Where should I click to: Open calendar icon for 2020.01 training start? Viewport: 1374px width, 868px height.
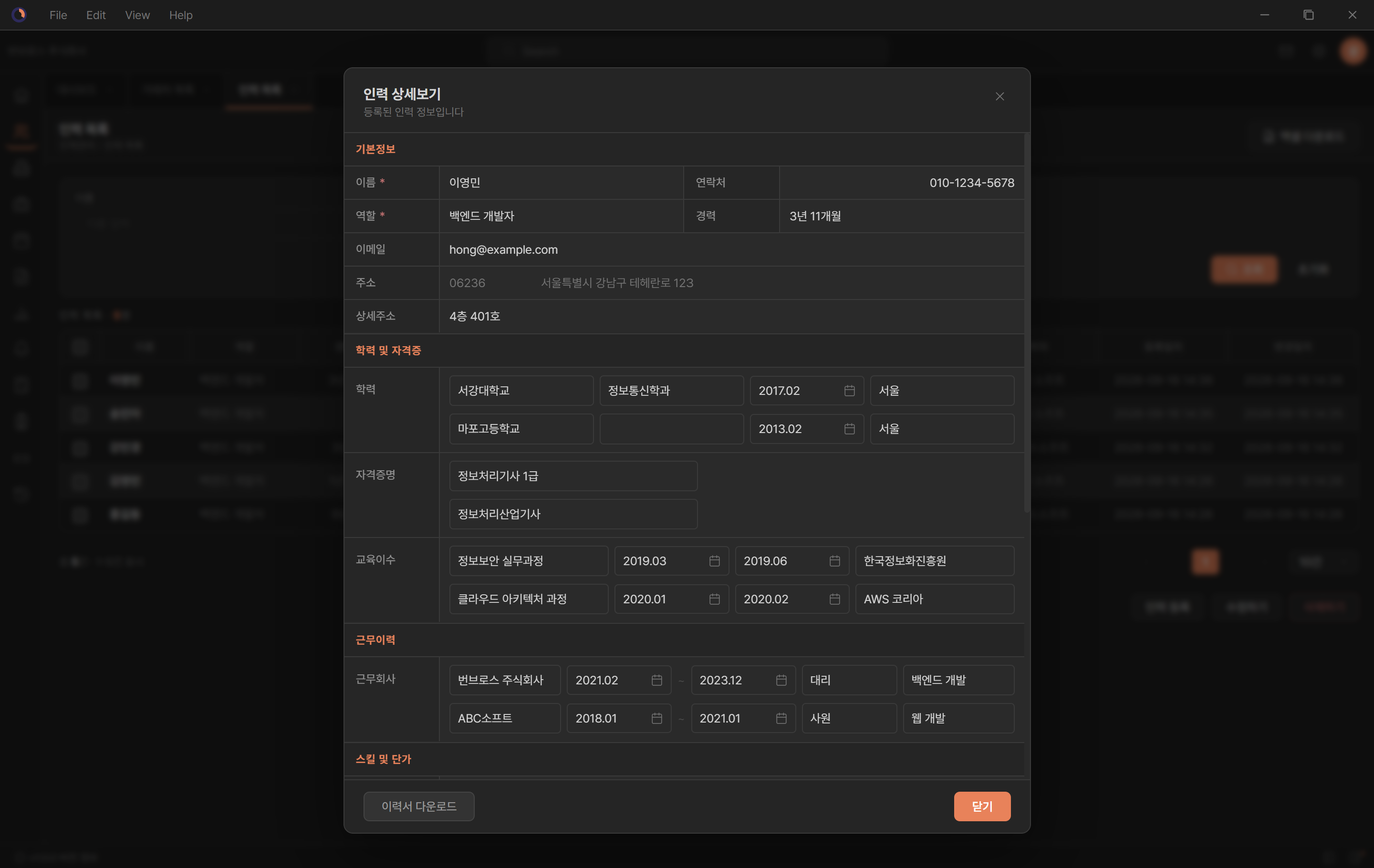pos(714,599)
